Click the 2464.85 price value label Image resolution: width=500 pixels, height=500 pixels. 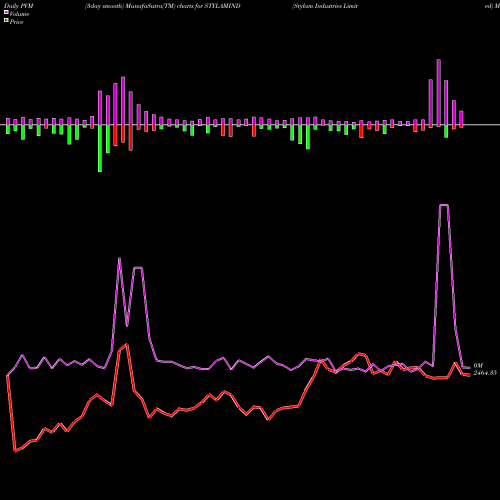(x=485, y=373)
